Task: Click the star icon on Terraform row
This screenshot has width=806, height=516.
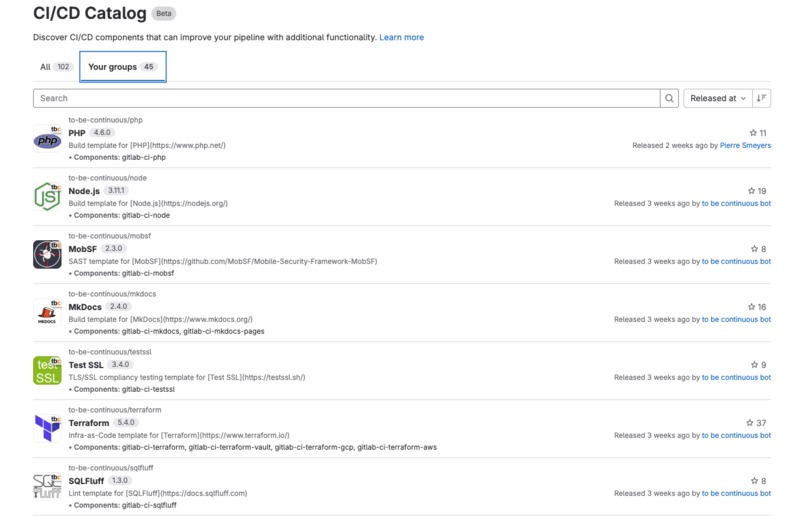Action: click(x=750, y=423)
